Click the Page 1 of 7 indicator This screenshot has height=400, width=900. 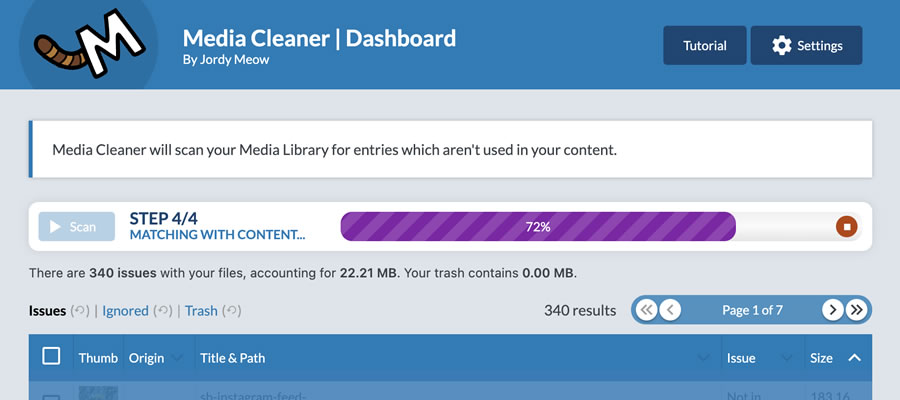point(751,310)
